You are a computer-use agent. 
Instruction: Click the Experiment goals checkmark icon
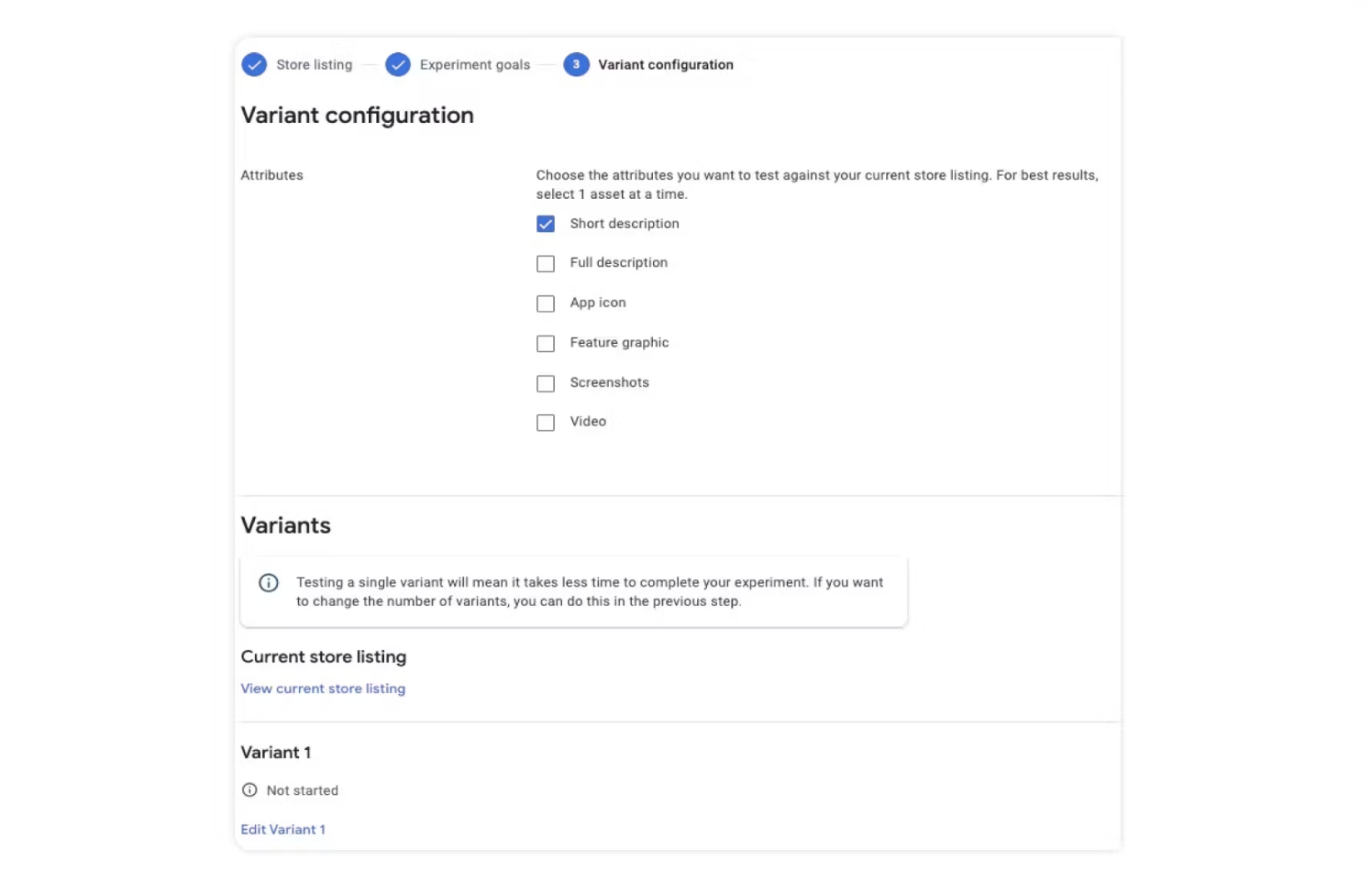pyautogui.click(x=398, y=65)
